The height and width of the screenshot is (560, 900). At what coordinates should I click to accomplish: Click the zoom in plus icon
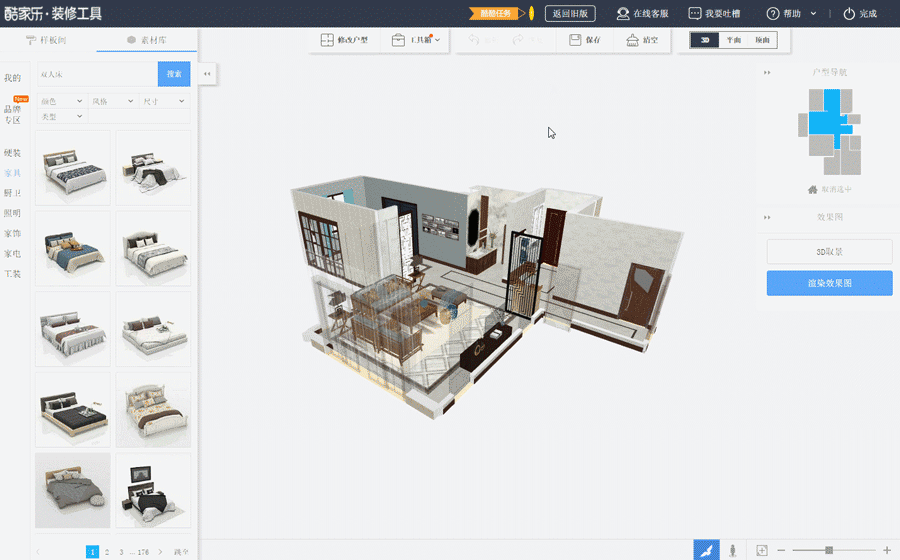[x=886, y=551]
